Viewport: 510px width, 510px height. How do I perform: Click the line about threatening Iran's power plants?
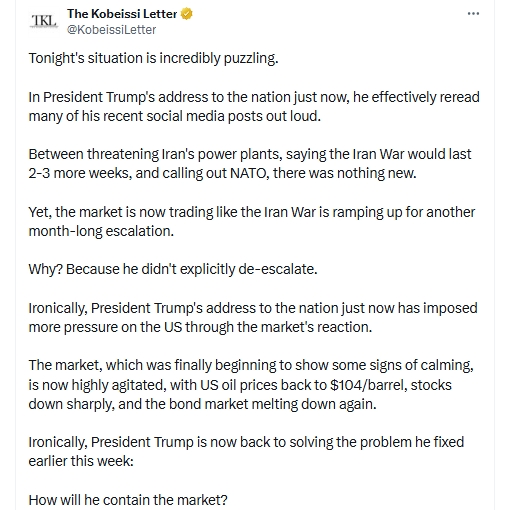(x=250, y=154)
